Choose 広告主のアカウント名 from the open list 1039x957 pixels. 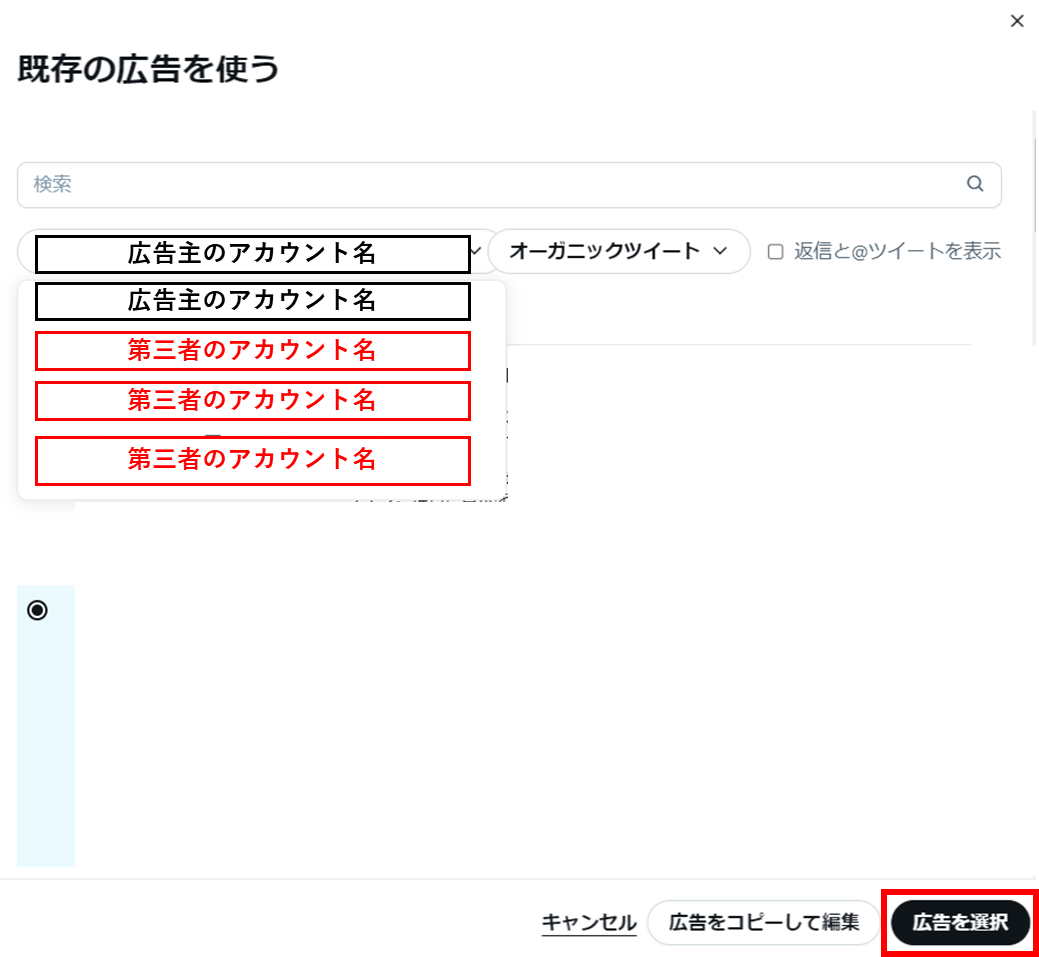tap(252, 299)
